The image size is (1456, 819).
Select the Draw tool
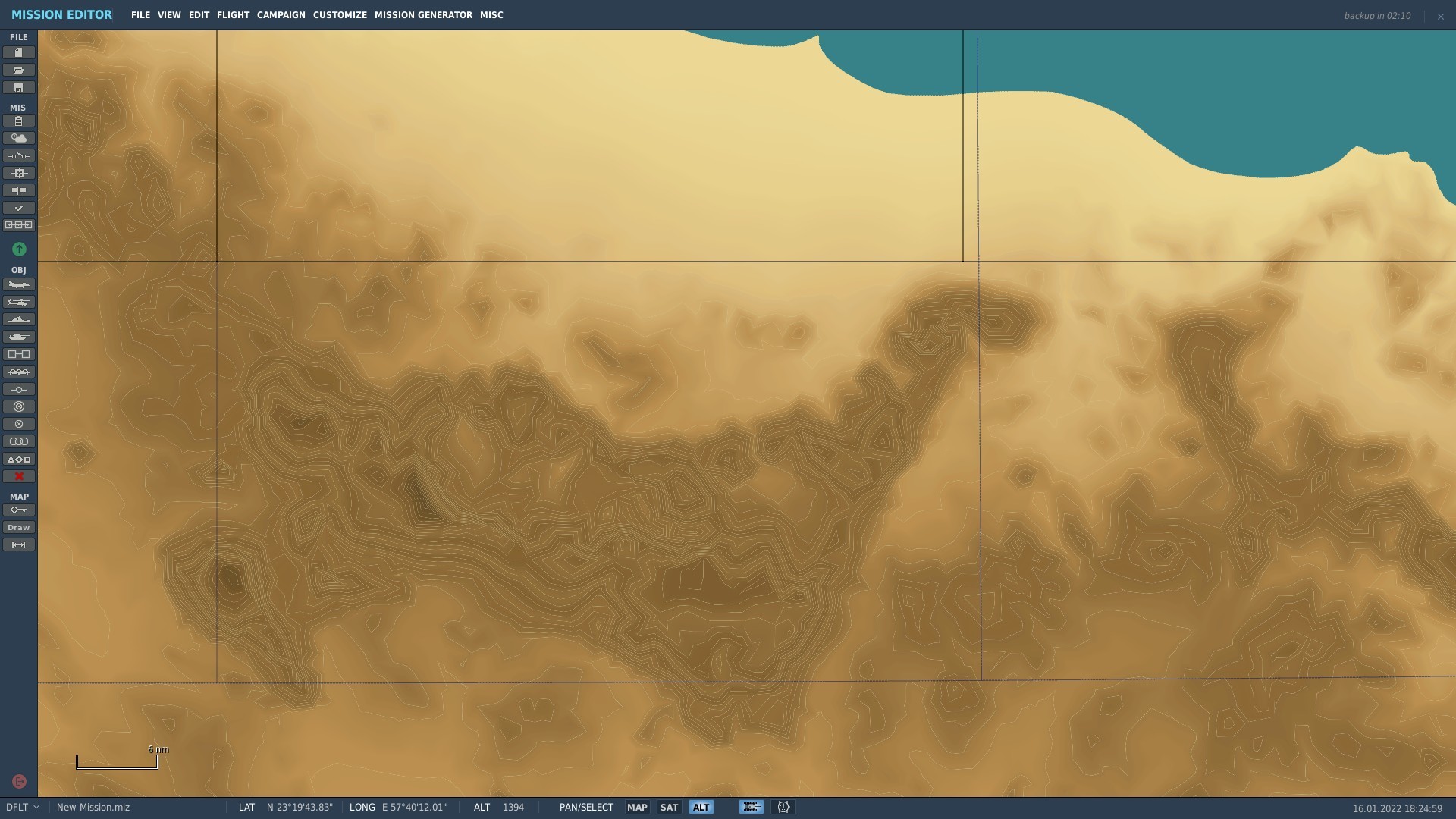pyautogui.click(x=19, y=527)
